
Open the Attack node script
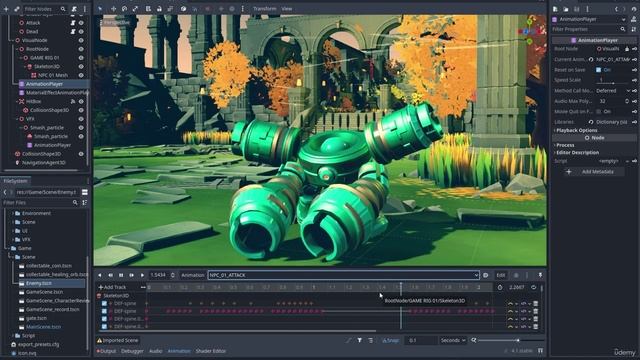point(73,23)
